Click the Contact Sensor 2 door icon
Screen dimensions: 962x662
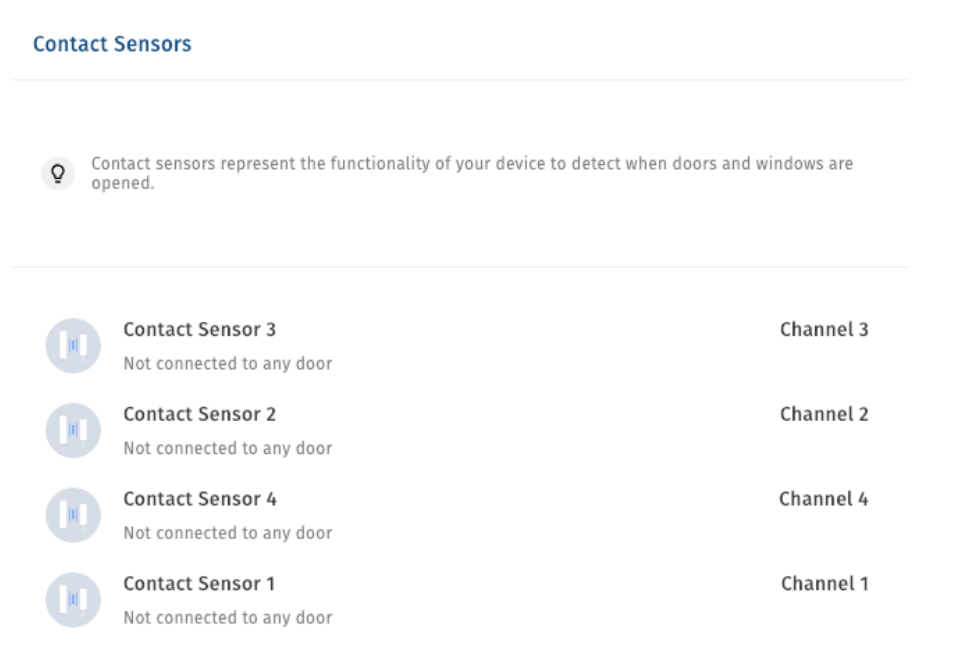pyautogui.click(x=73, y=430)
